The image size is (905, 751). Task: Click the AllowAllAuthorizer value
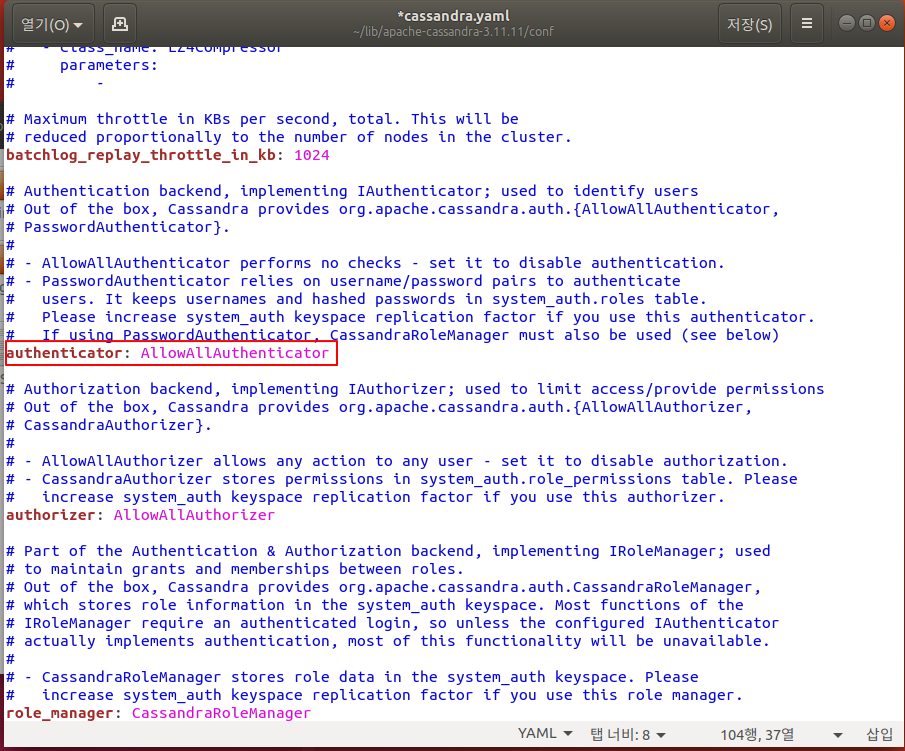(x=194, y=515)
